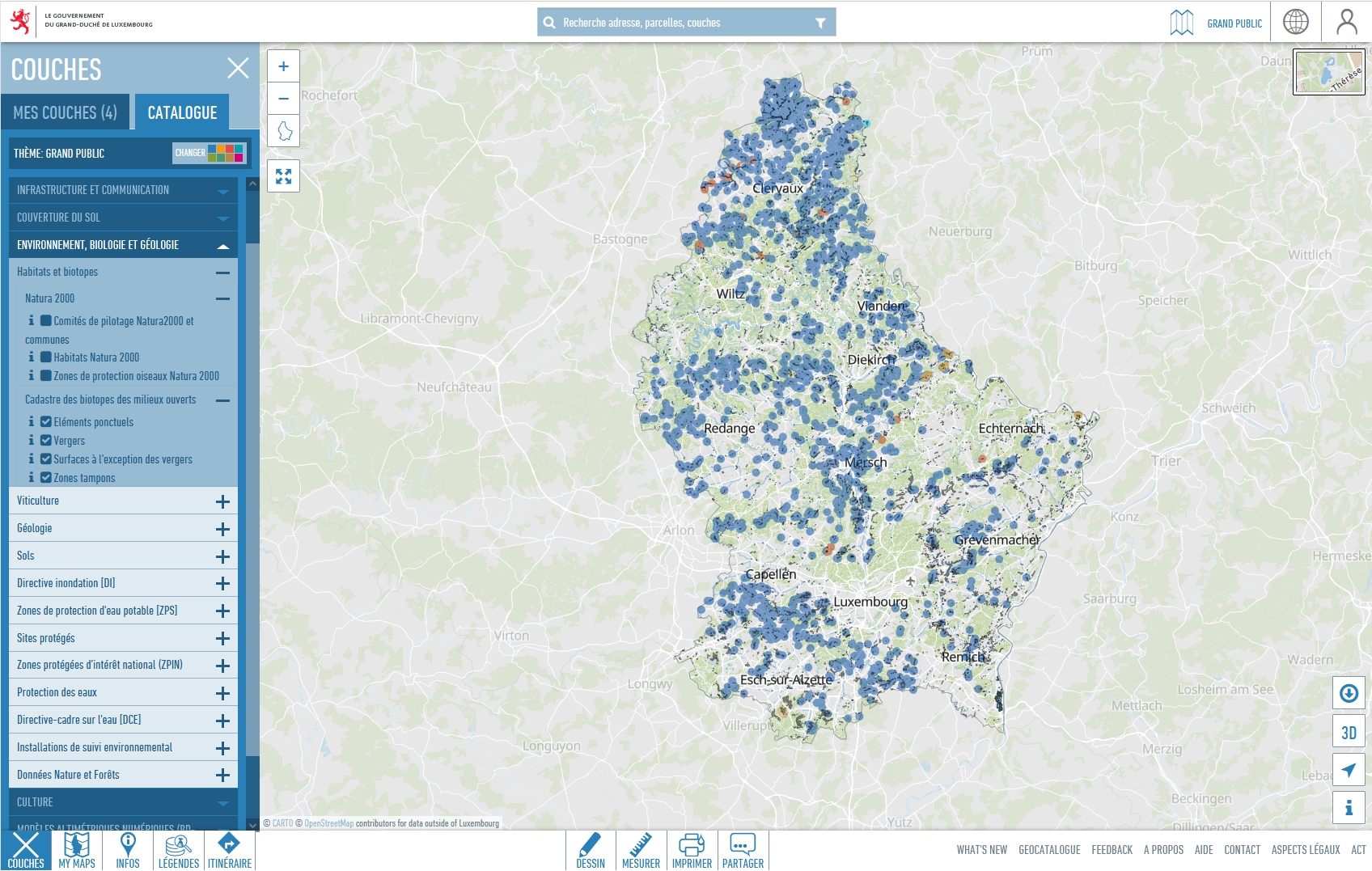Click the catalogue scrollbar down arrow
Viewport: 1372px width, 871px height.
click(x=252, y=826)
